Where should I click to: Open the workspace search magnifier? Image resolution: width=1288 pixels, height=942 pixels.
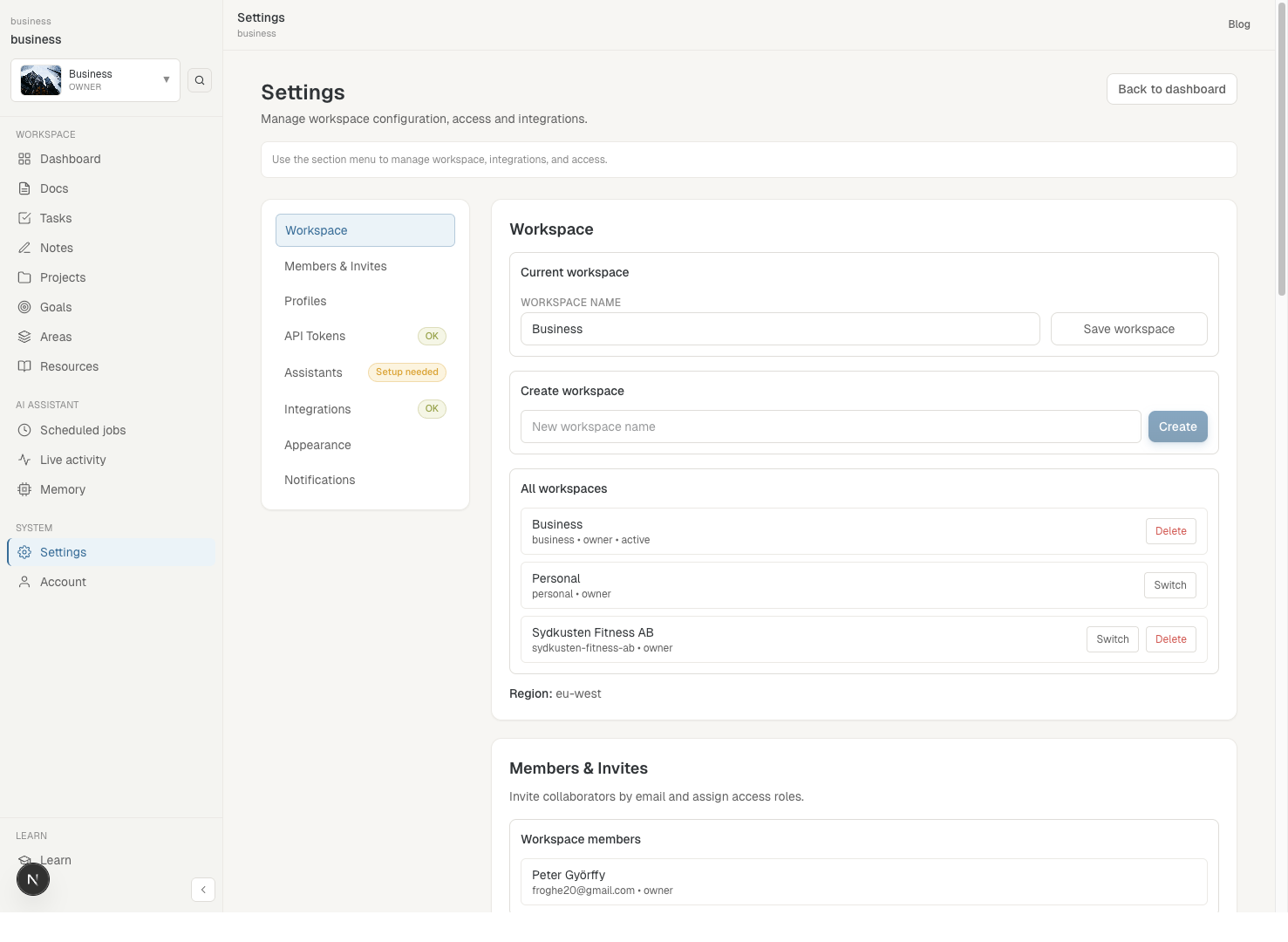pos(200,79)
